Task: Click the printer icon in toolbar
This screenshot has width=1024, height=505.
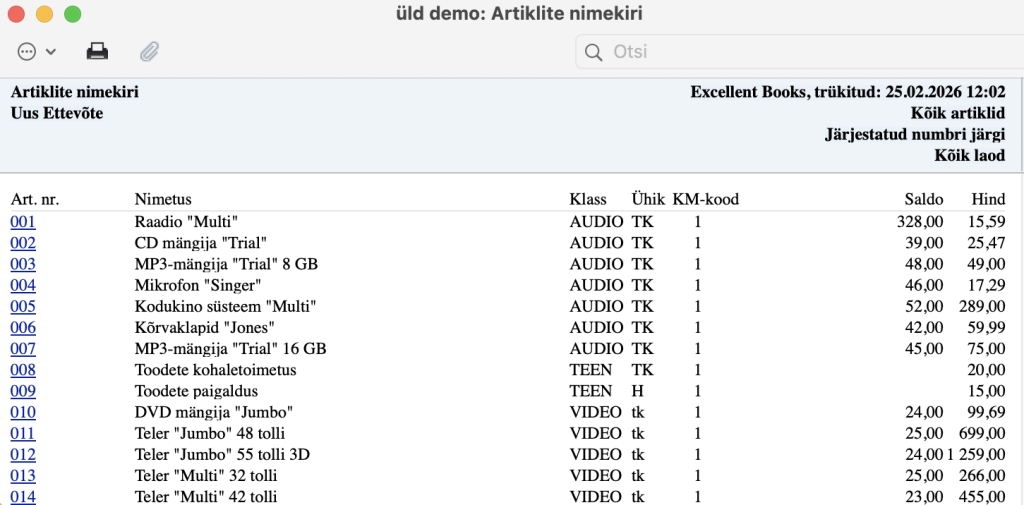Action: (x=97, y=51)
